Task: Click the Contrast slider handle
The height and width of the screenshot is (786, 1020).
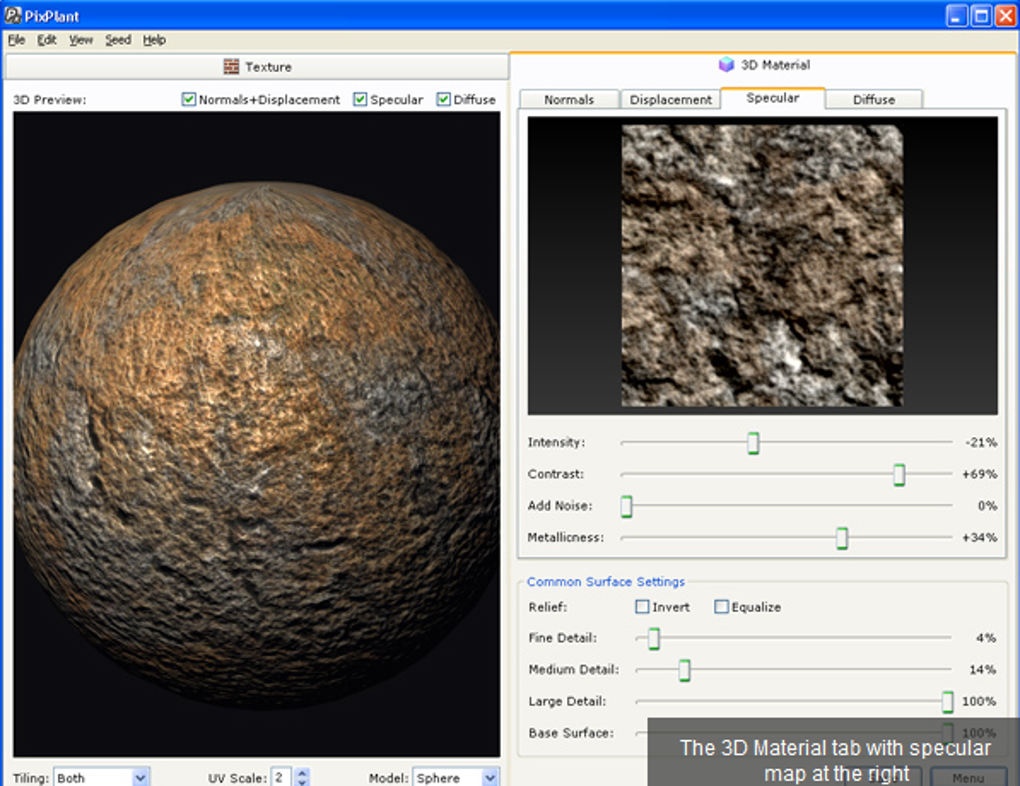Action: [x=899, y=475]
